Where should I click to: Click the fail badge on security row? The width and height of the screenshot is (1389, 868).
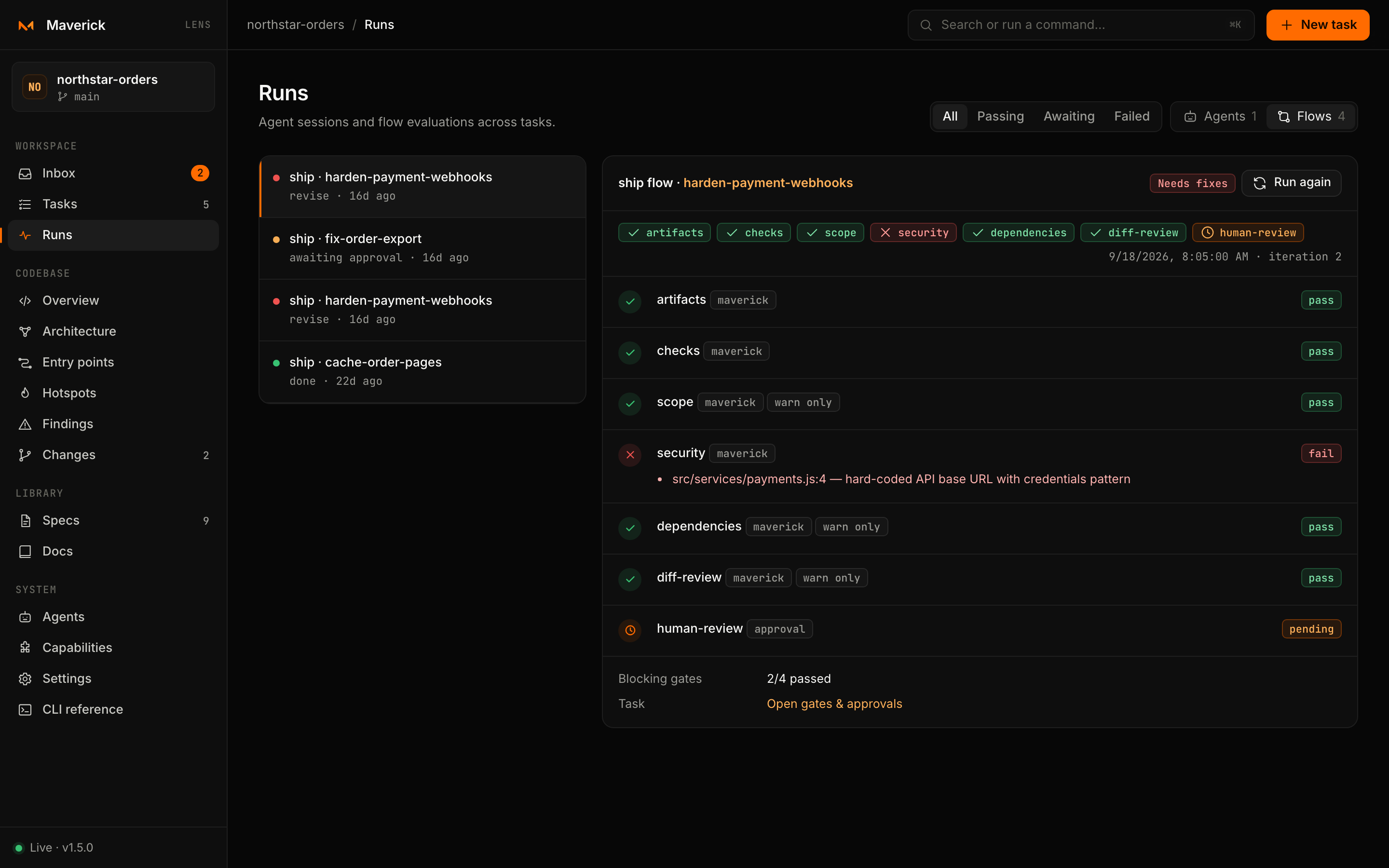pyautogui.click(x=1321, y=453)
